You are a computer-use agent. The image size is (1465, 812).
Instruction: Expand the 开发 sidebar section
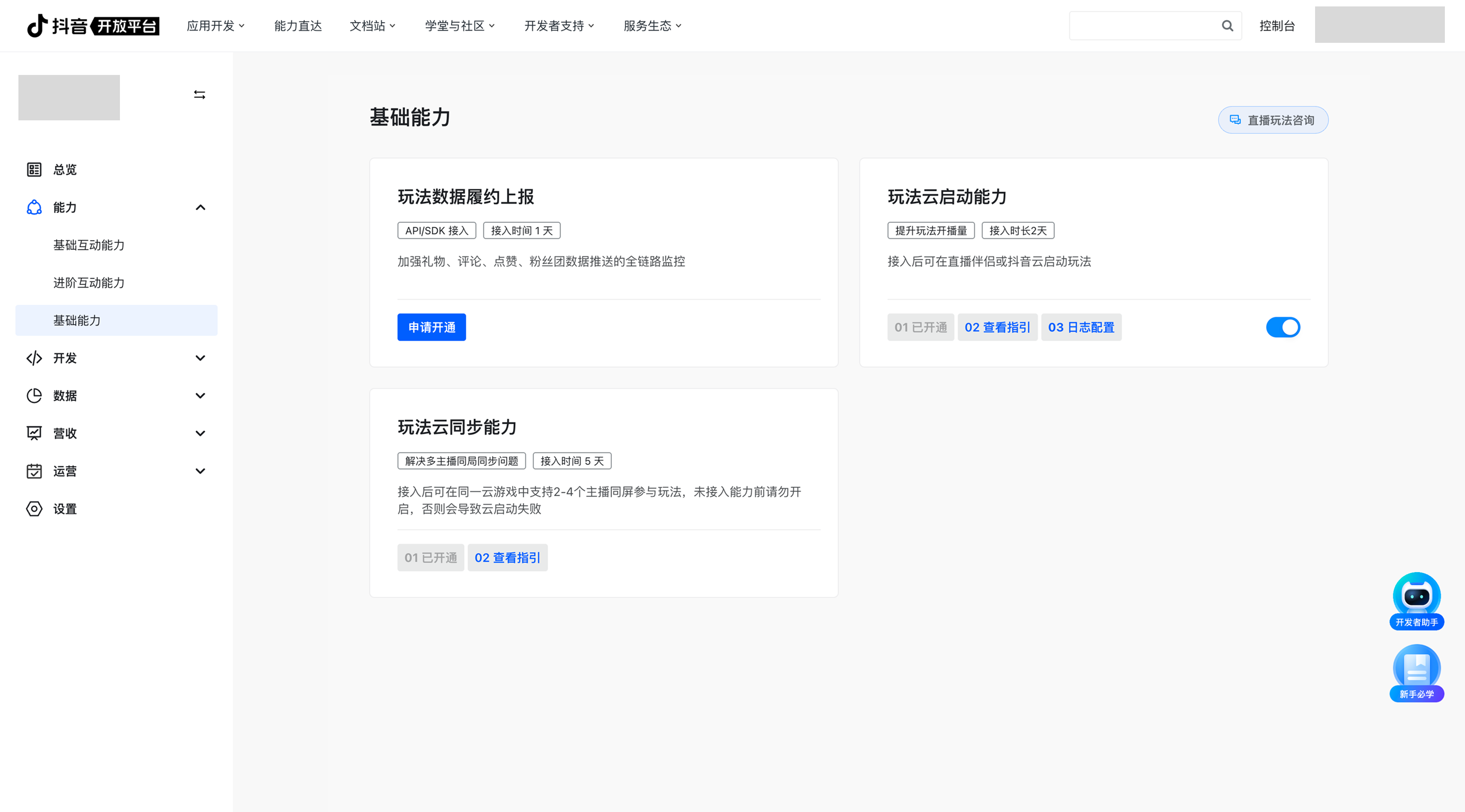[200, 358]
